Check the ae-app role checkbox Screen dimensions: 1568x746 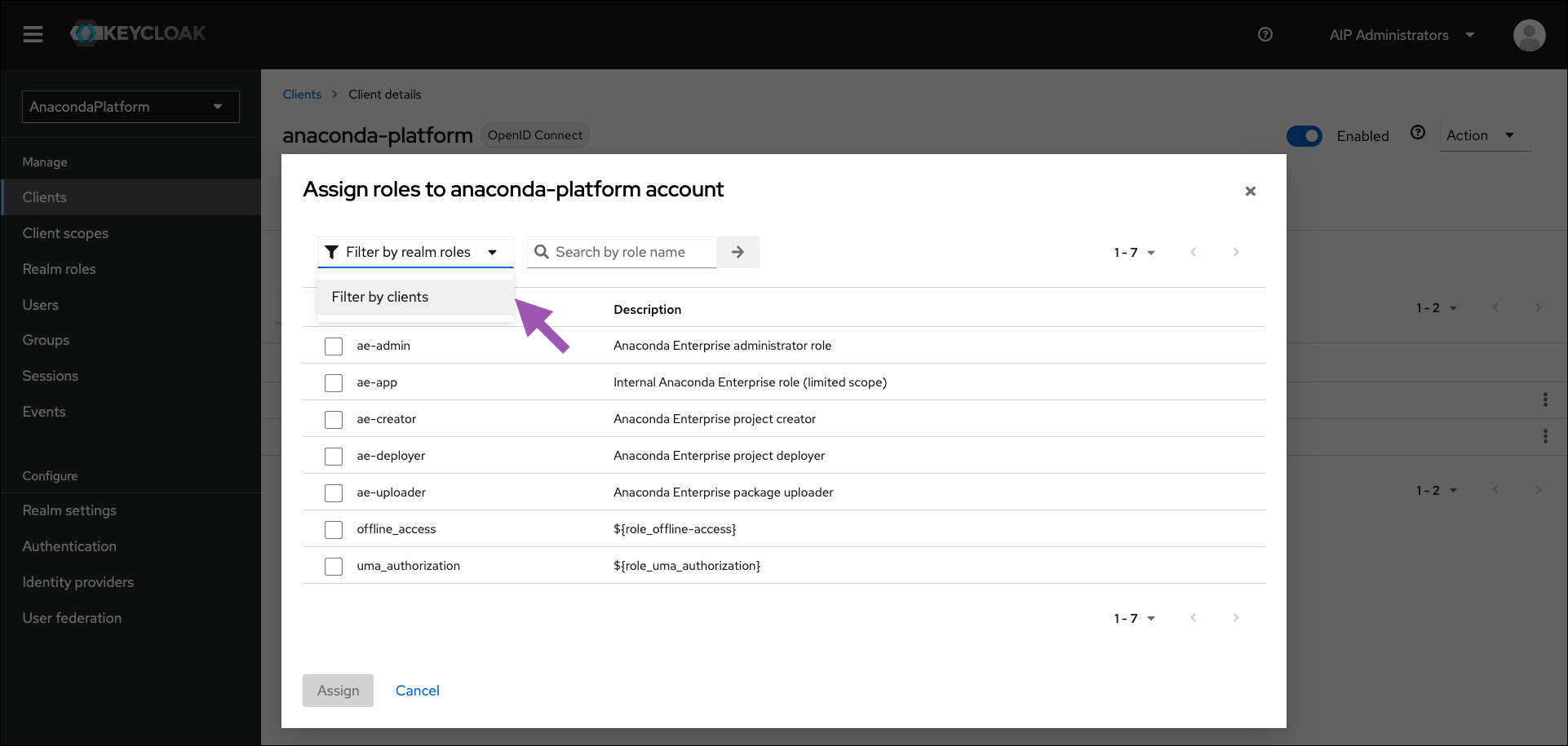coord(334,383)
